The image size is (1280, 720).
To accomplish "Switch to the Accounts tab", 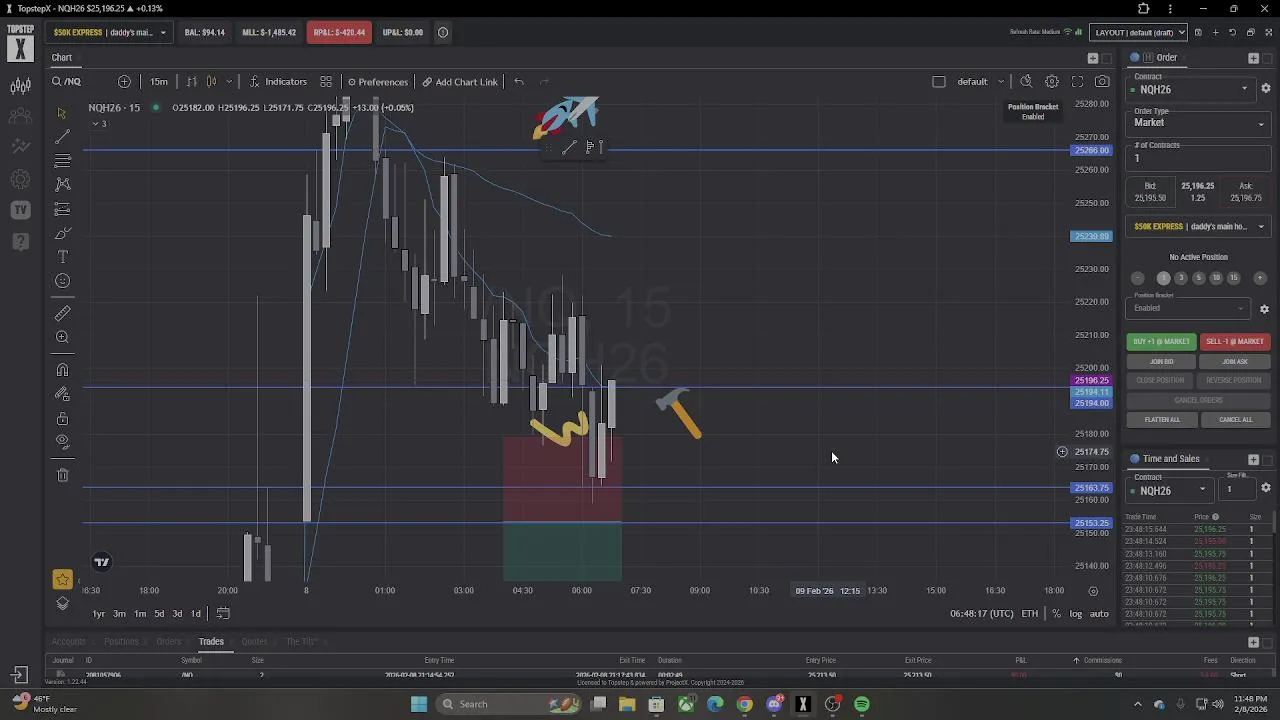I will point(68,641).
